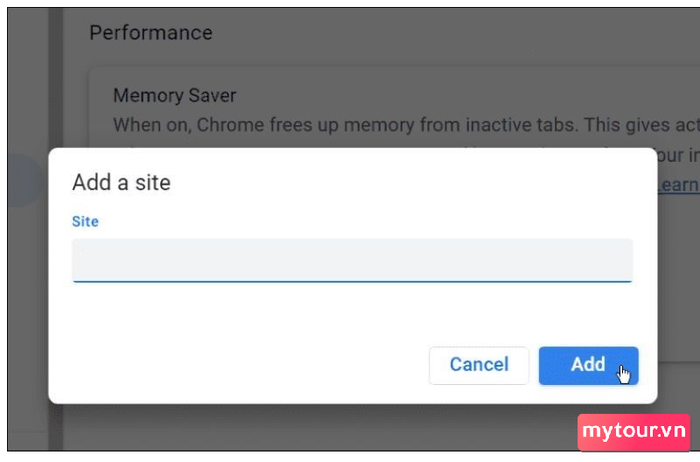Focus the Site text input field

tap(352, 260)
